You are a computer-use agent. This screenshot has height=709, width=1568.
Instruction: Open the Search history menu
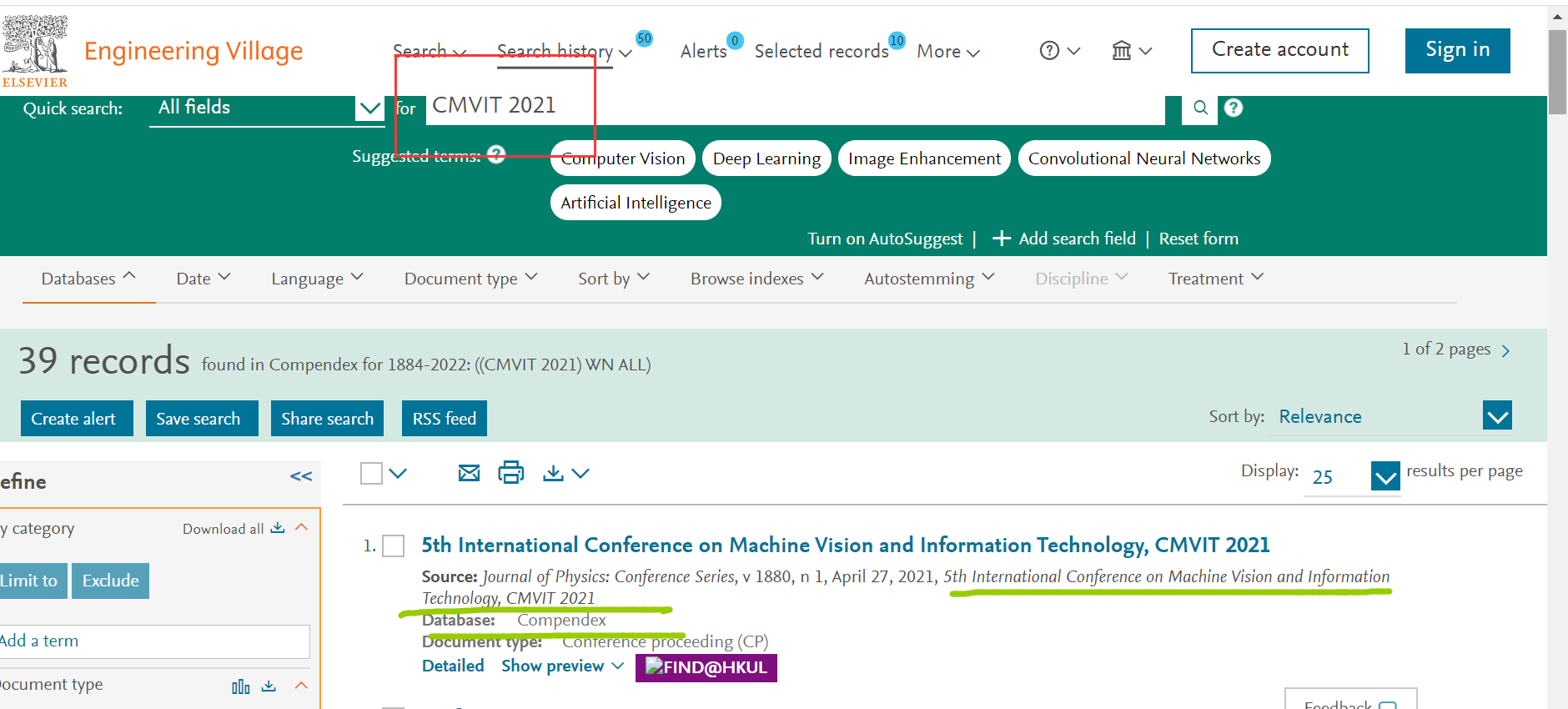pos(565,52)
